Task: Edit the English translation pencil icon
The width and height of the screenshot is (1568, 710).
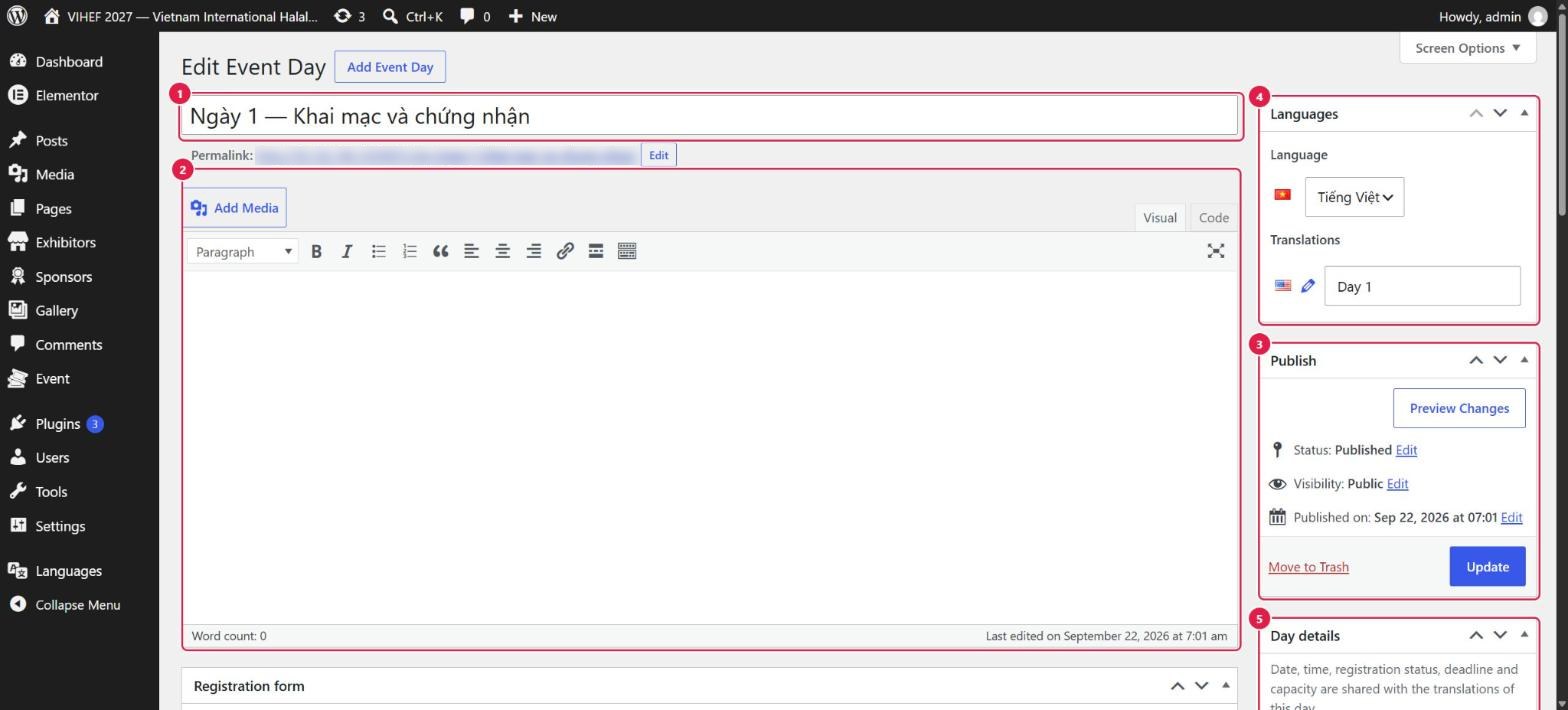Action: click(1307, 286)
